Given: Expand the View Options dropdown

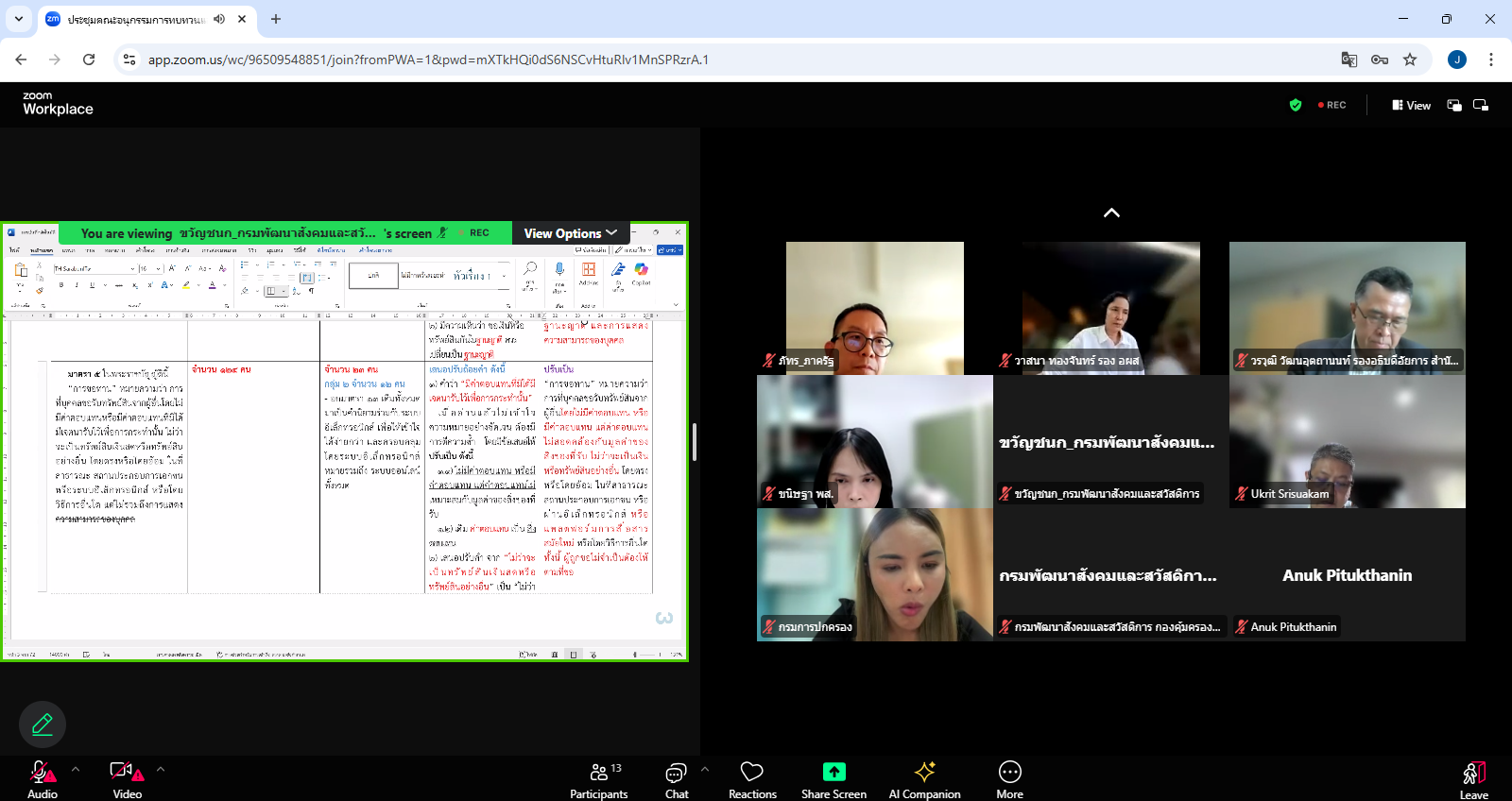Looking at the screenshot, I should [x=570, y=233].
